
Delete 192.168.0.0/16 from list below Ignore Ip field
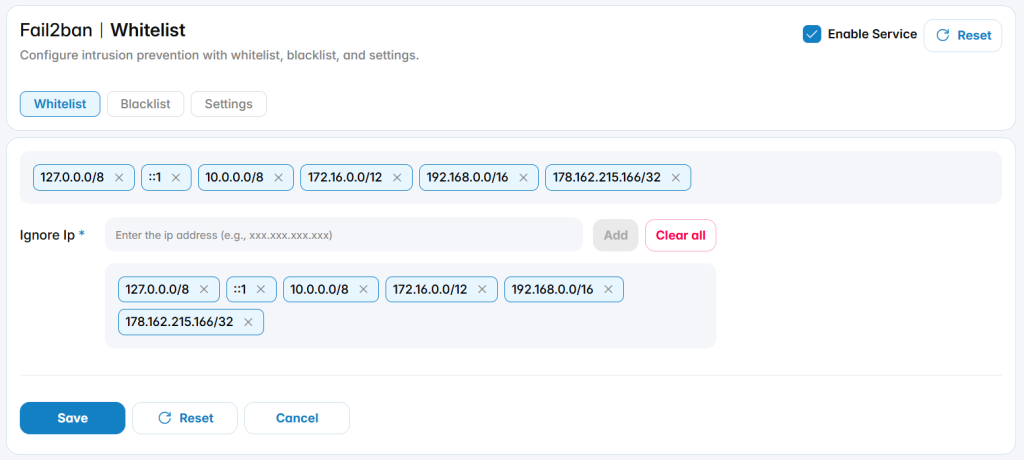click(609, 289)
